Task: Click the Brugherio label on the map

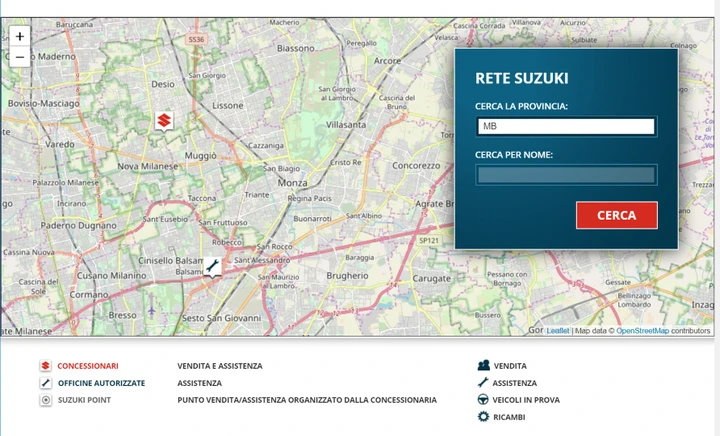Action: (347, 276)
